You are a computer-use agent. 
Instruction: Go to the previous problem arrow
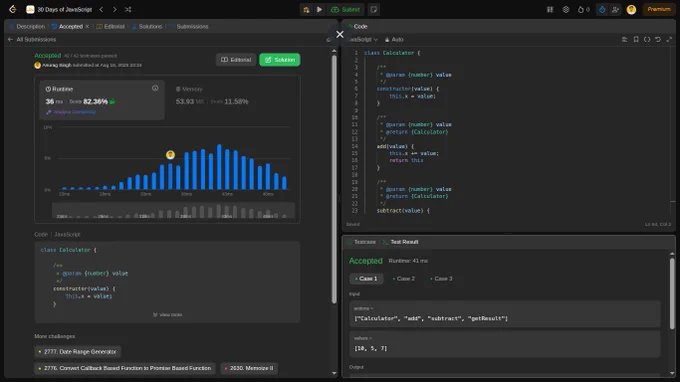pos(101,9)
